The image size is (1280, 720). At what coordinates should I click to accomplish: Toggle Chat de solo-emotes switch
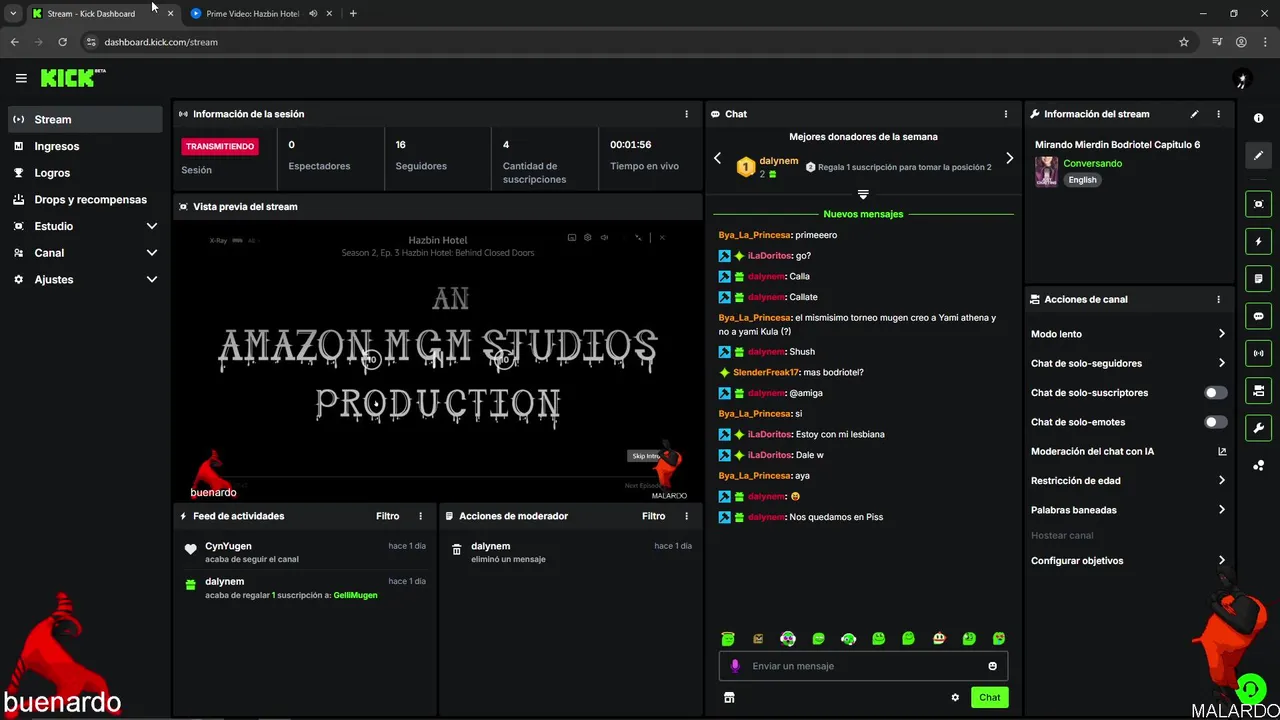(1216, 422)
